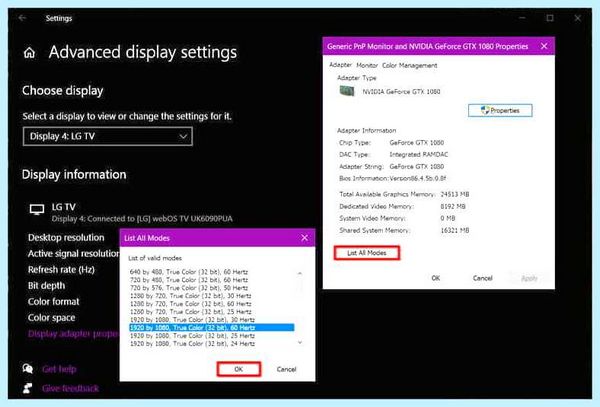Click the NVIDIA adapter card icon
This screenshot has width=600, height=407.
click(347, 91)
